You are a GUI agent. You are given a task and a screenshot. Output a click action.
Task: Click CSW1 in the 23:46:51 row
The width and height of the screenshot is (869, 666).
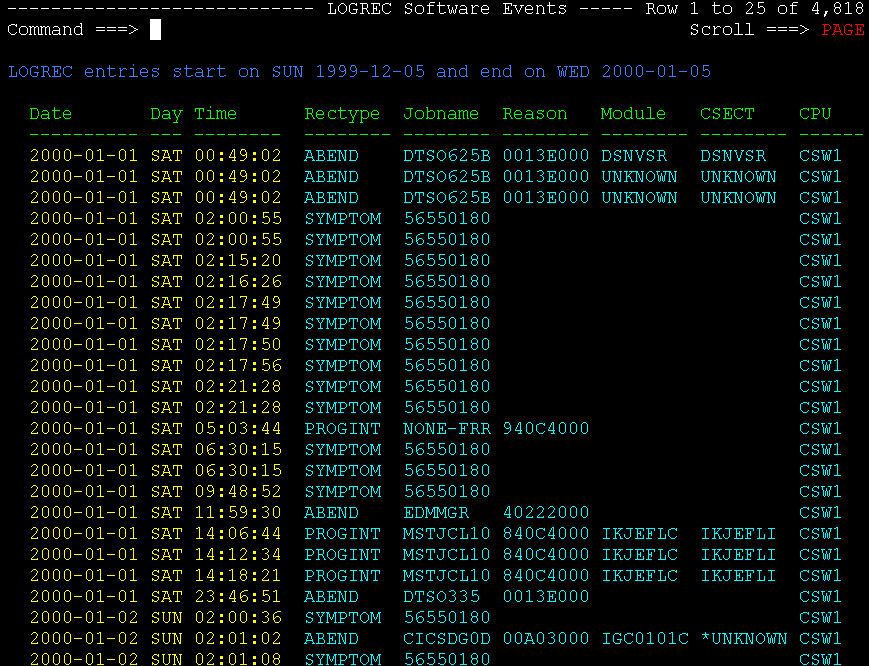820,597
